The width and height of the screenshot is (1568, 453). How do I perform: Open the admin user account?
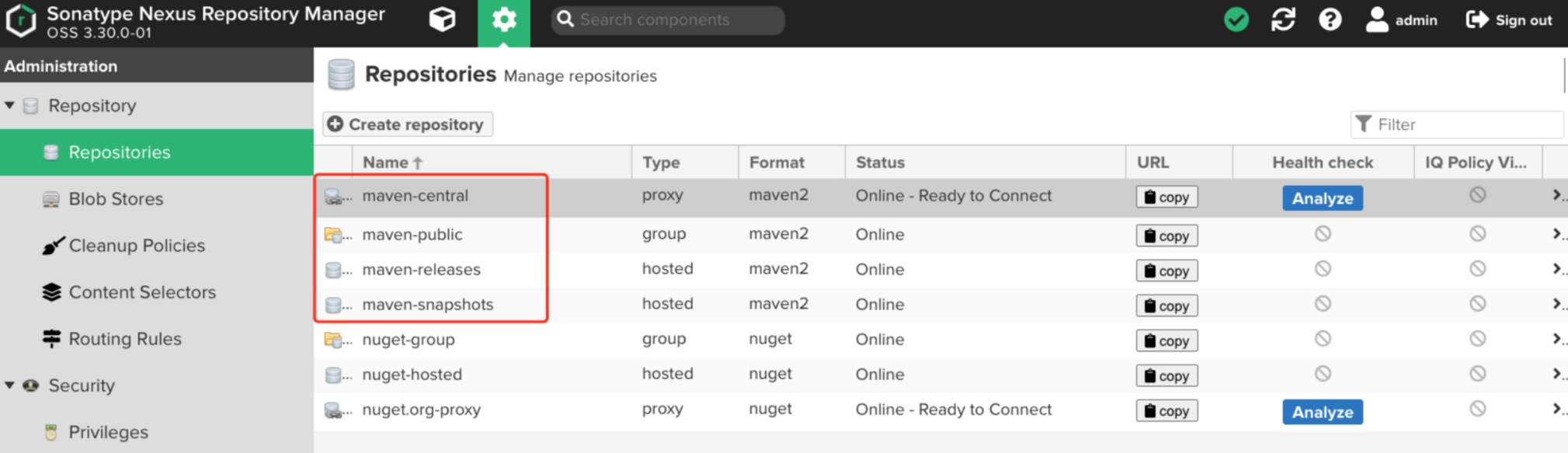click(1401, 19)
